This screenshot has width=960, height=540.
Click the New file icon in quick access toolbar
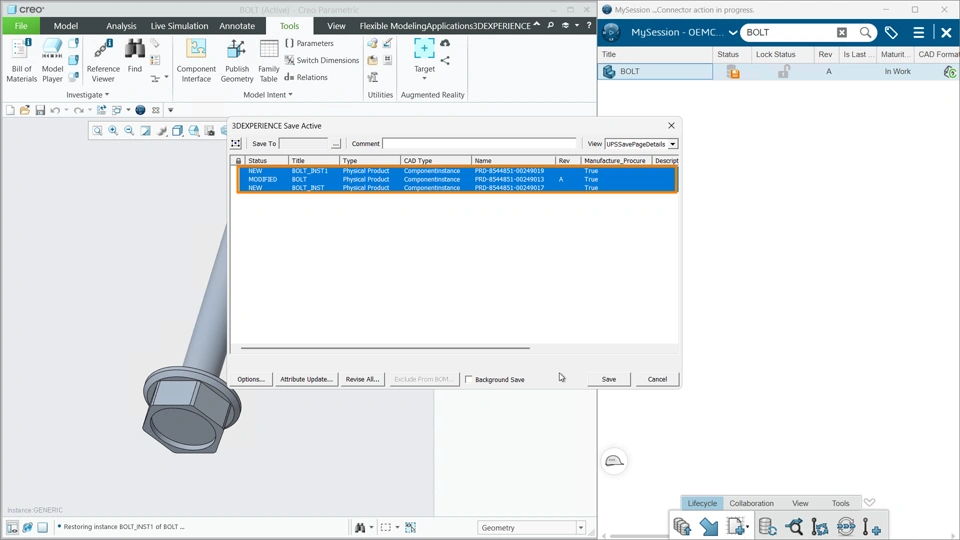[x=10, y=110]
